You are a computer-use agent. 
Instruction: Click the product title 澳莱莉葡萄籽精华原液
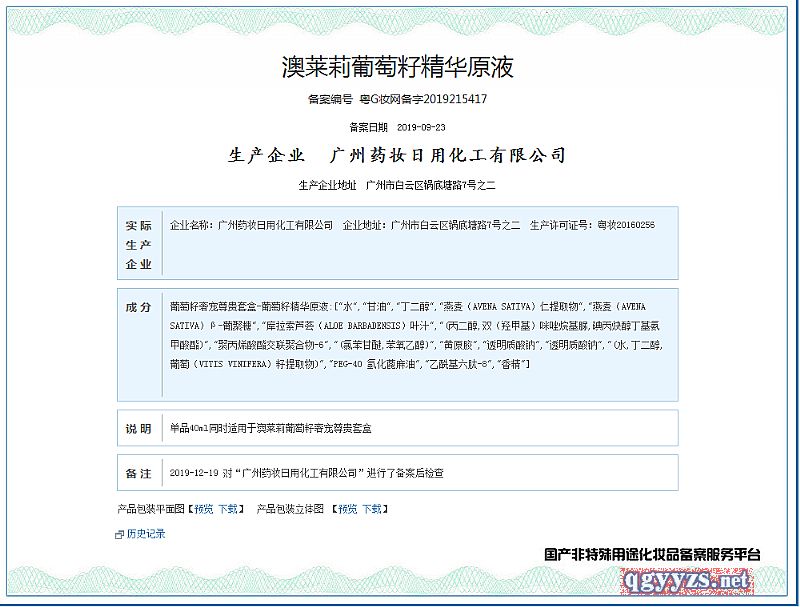(x=397, y=68)
